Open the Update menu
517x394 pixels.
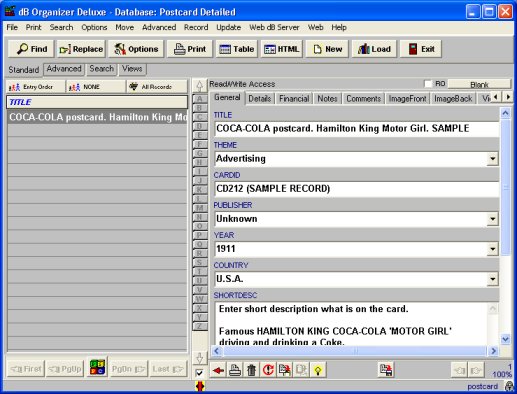pos(229,27)
